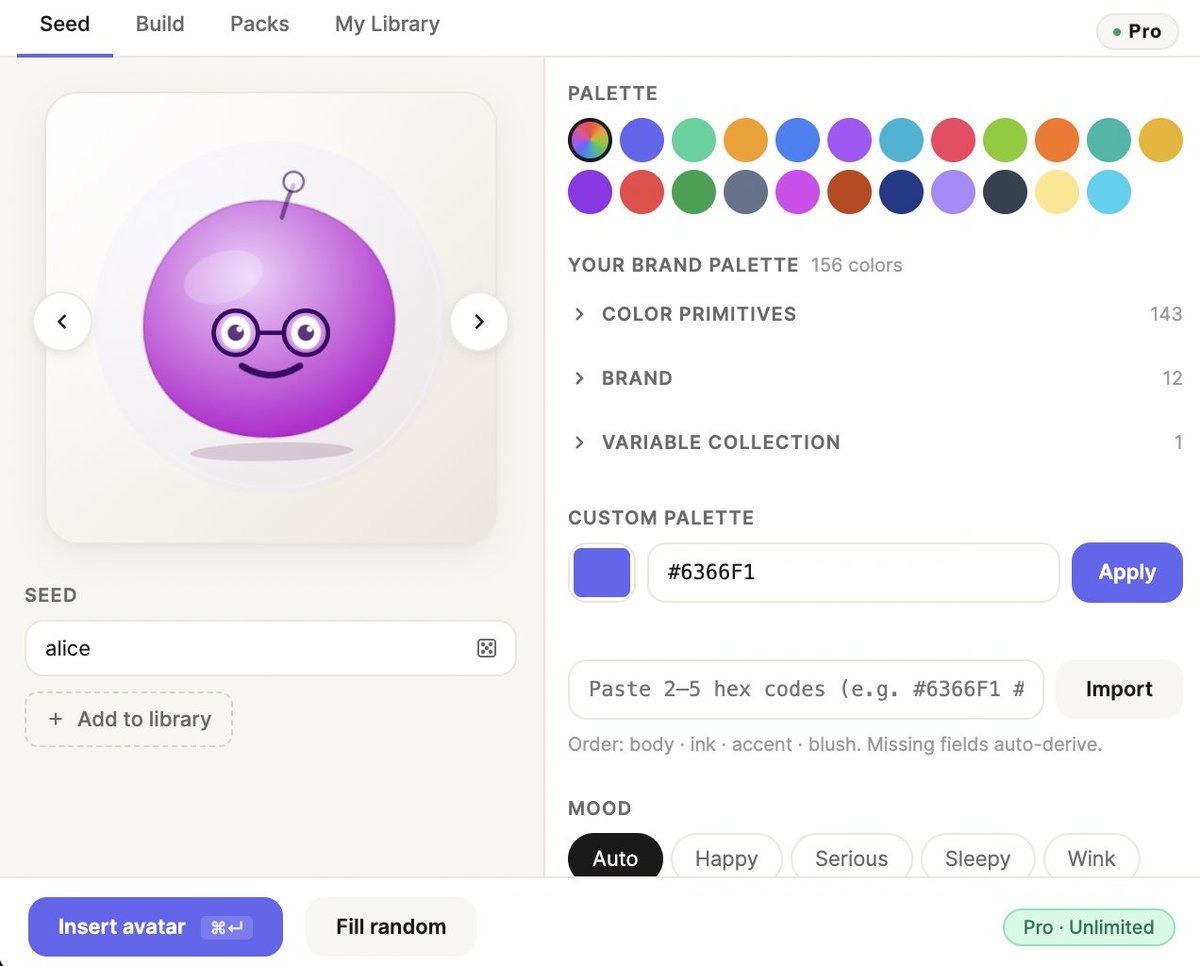Set mood to Happy
The height and width of the screenshot is (966, 1200).
click(726, 857)
